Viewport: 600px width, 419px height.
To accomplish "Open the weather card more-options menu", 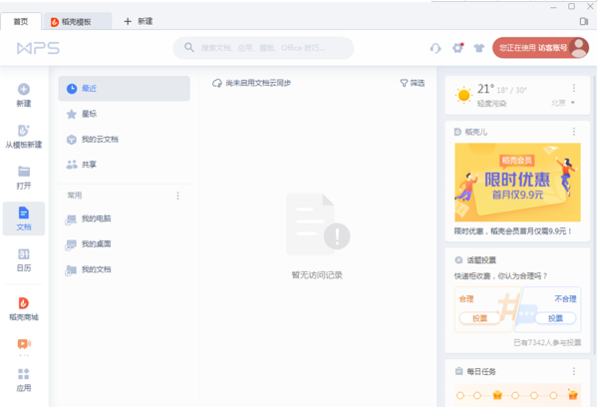I will coord(574,88).
